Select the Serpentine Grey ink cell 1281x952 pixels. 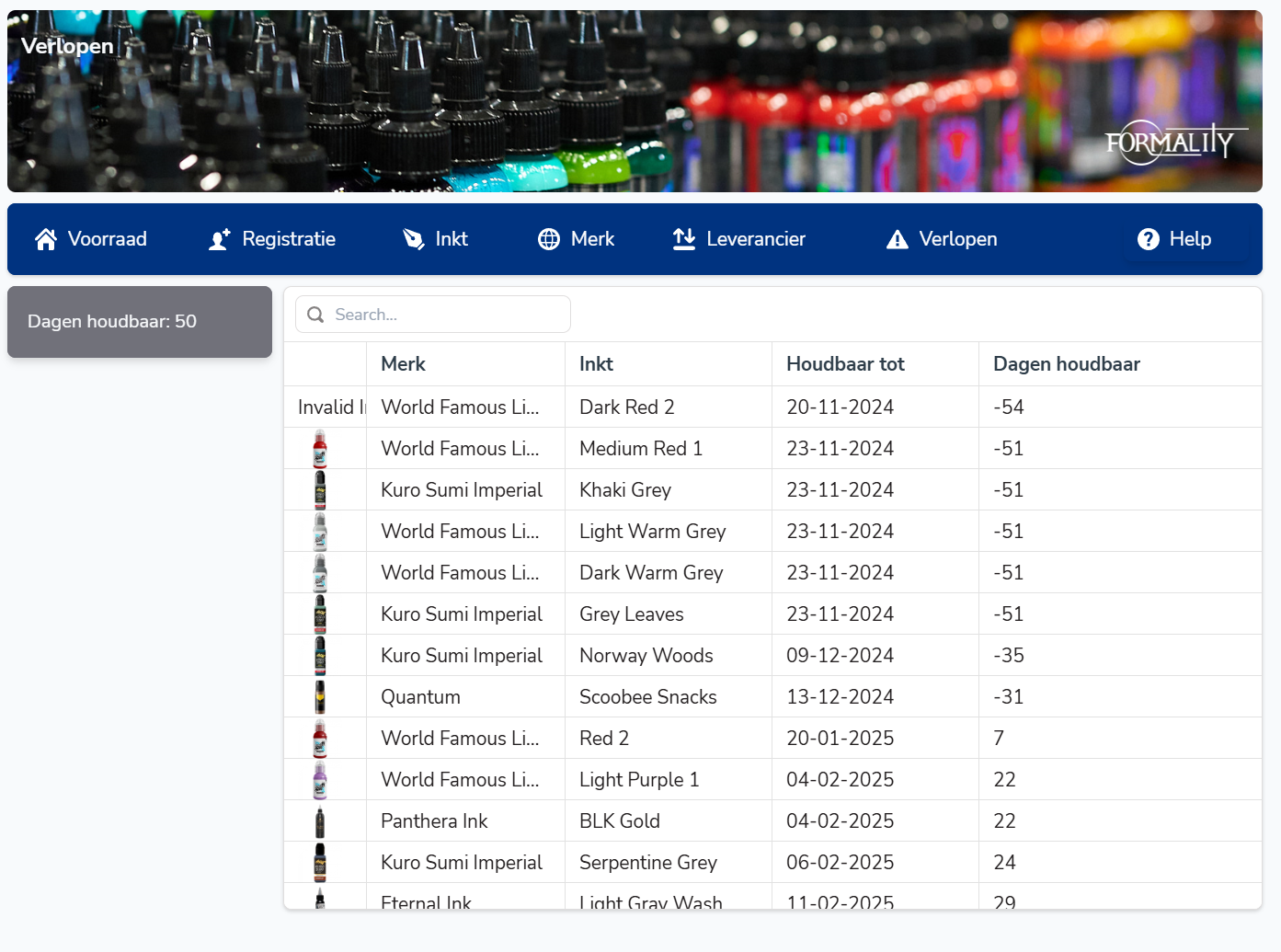[669, 863]
